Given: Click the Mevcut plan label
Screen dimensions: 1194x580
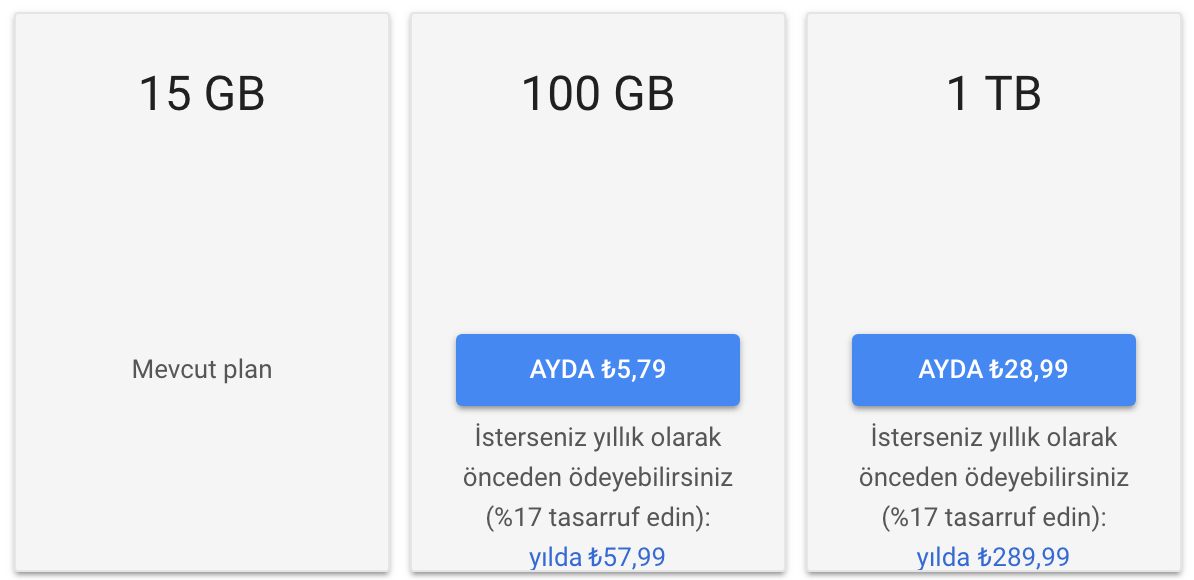Looking at the screenshot, I should point(202,370).
